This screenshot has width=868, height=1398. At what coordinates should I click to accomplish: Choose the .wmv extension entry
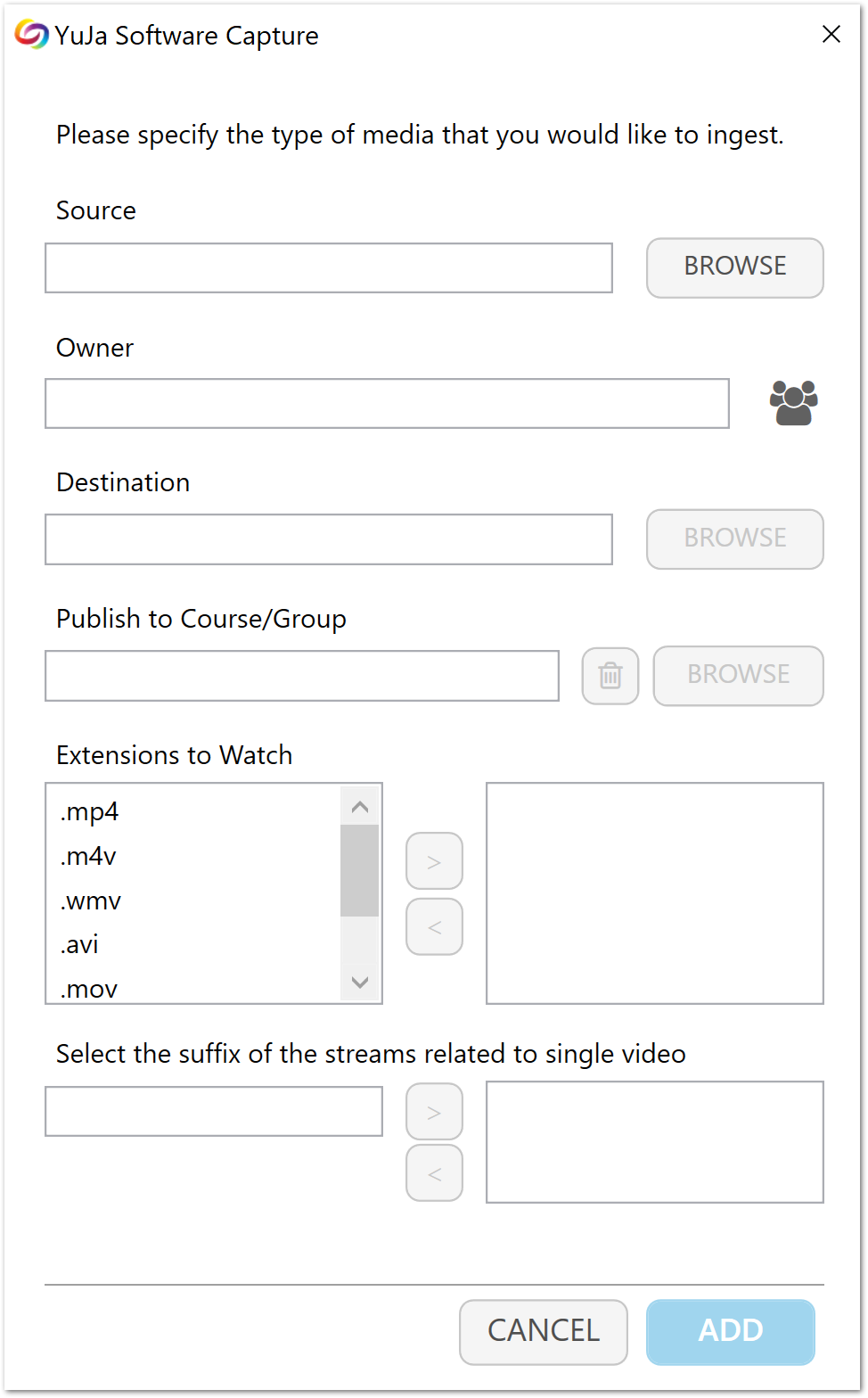91,900
